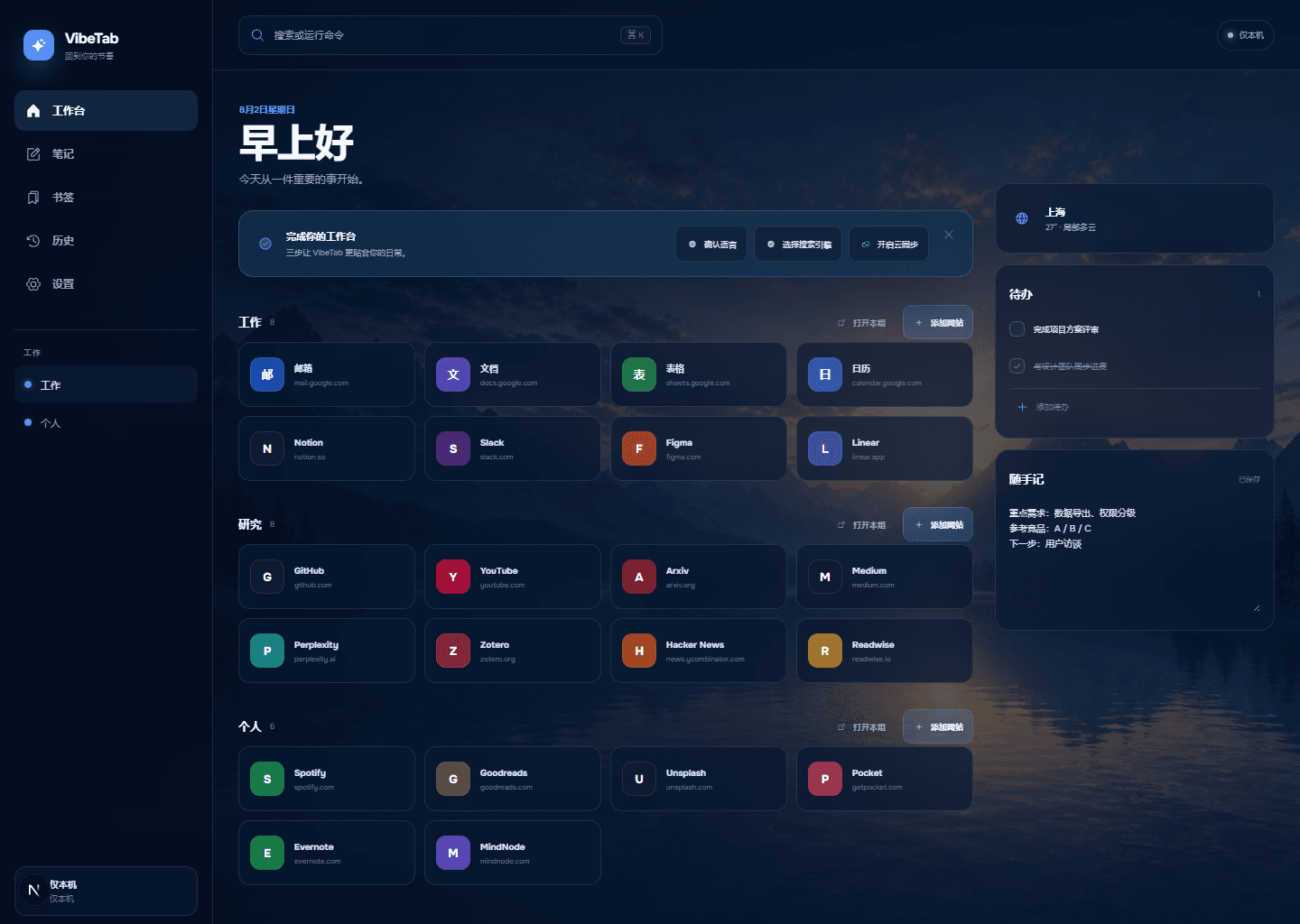Click the 仅本机 status pill at top right
This screenshot has height=924, width=1300.
(x=1246, y=35)
